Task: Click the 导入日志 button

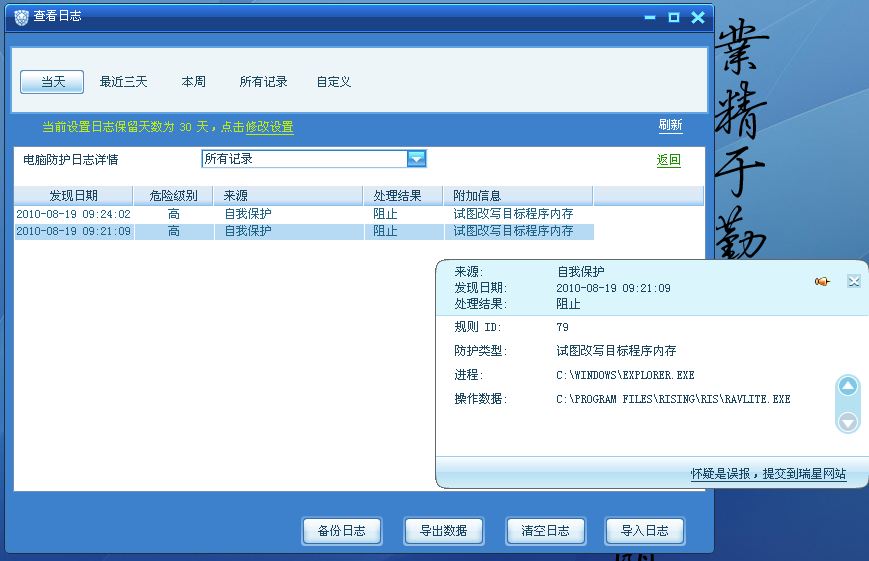Action: point(645,531)
